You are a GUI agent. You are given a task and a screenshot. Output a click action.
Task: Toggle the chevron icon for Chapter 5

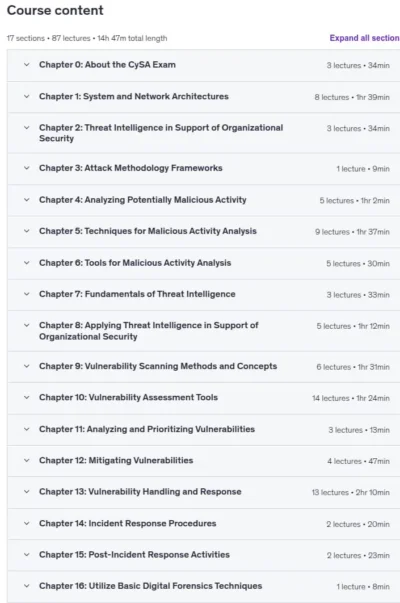[27, 231]
